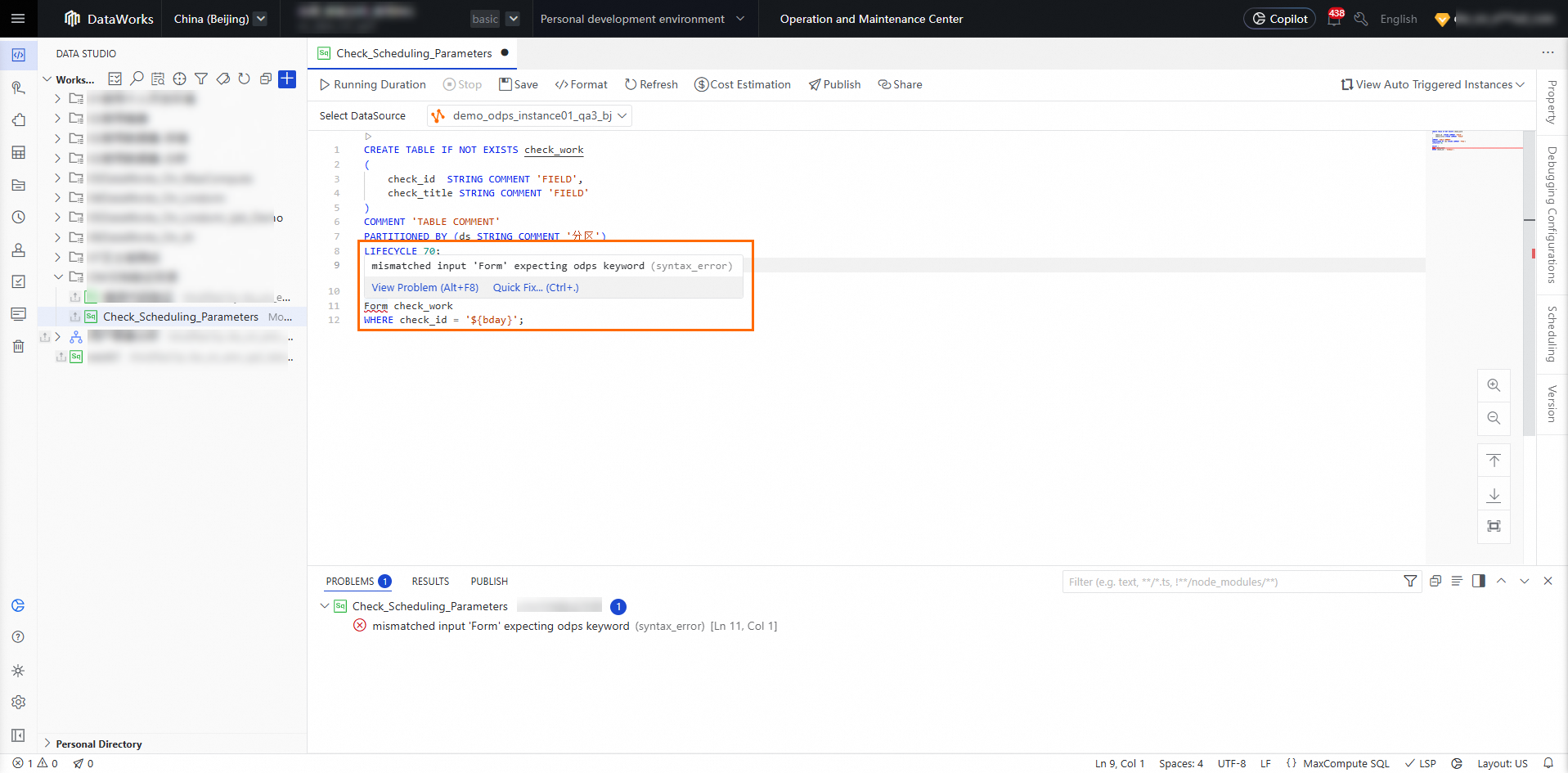Click the more options ellipsis above editor
The width and height of the screenshot is (1568, 773).
[x=1548, y=52]
